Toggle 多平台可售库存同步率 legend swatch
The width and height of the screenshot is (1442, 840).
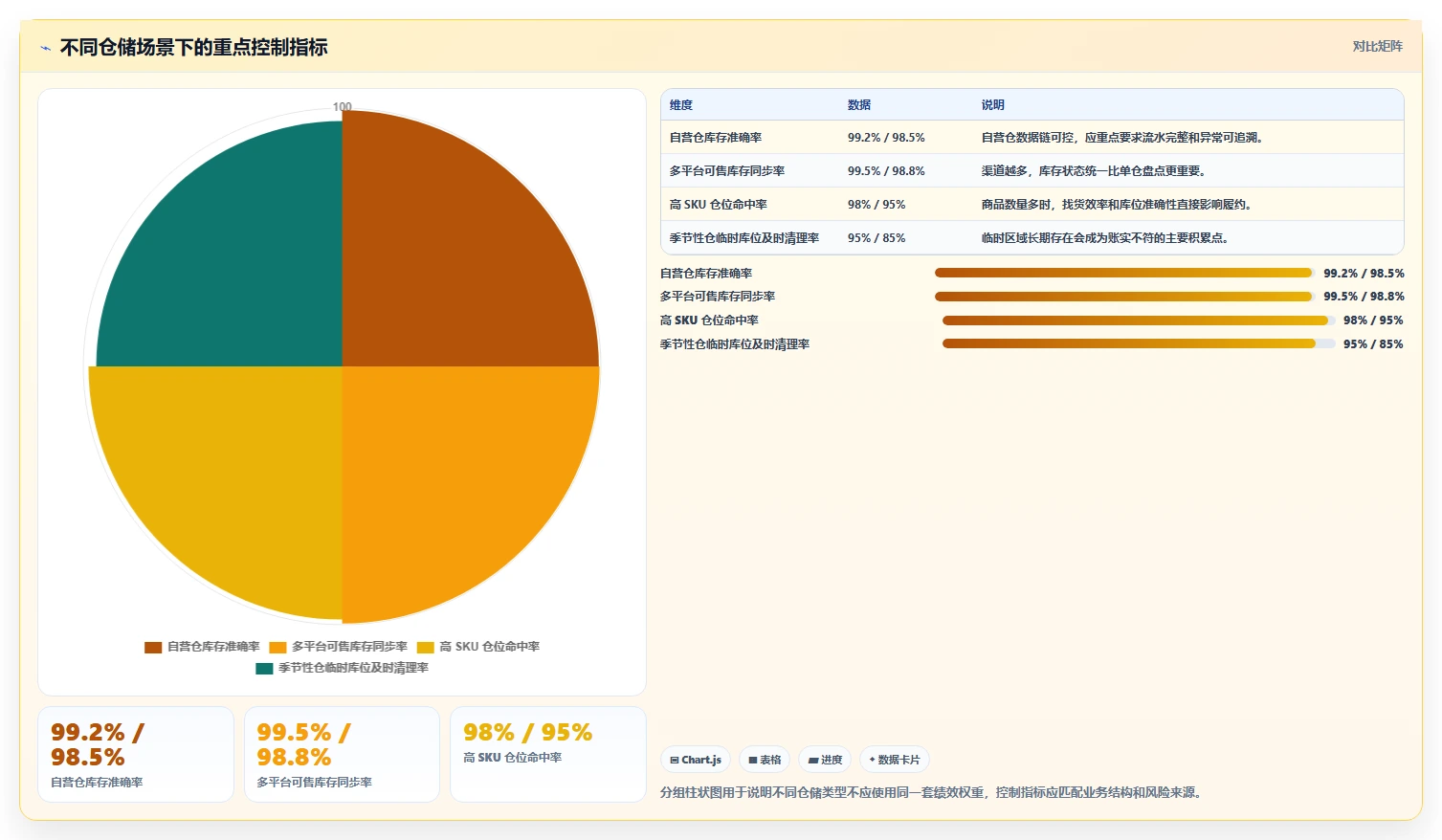(277, 647)
